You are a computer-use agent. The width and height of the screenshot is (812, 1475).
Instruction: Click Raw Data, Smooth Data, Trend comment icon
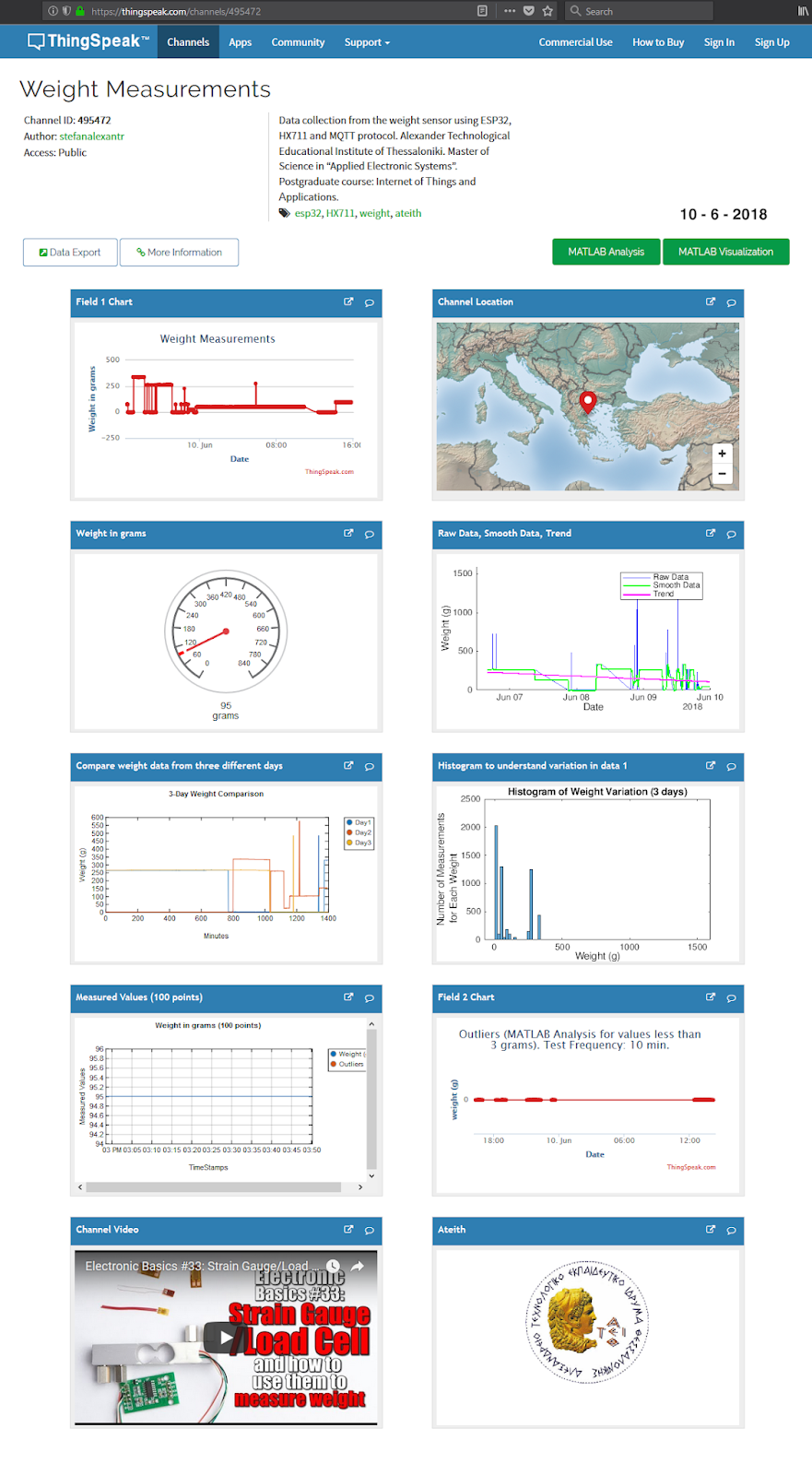pyautogui.click(x=731, y=534)
